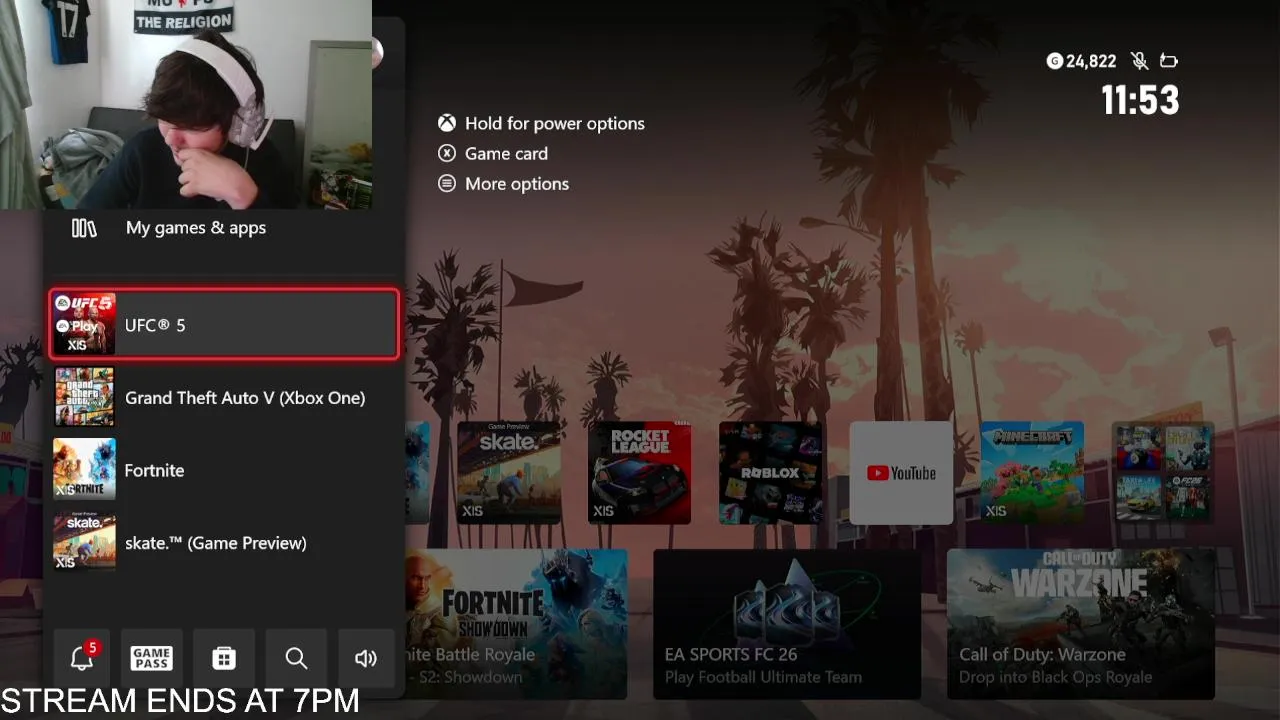Select UFC 5 highlighted entry
Image resolution: width=1280 pixels, height=720 pixels.
[224, 325]
